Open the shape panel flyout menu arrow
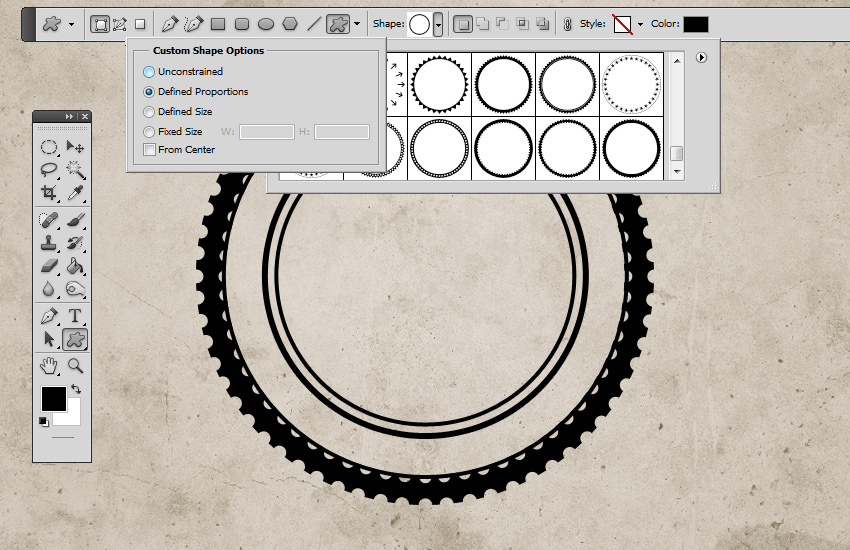This screenshot has height=550, width=850. (x=701, y=58)
